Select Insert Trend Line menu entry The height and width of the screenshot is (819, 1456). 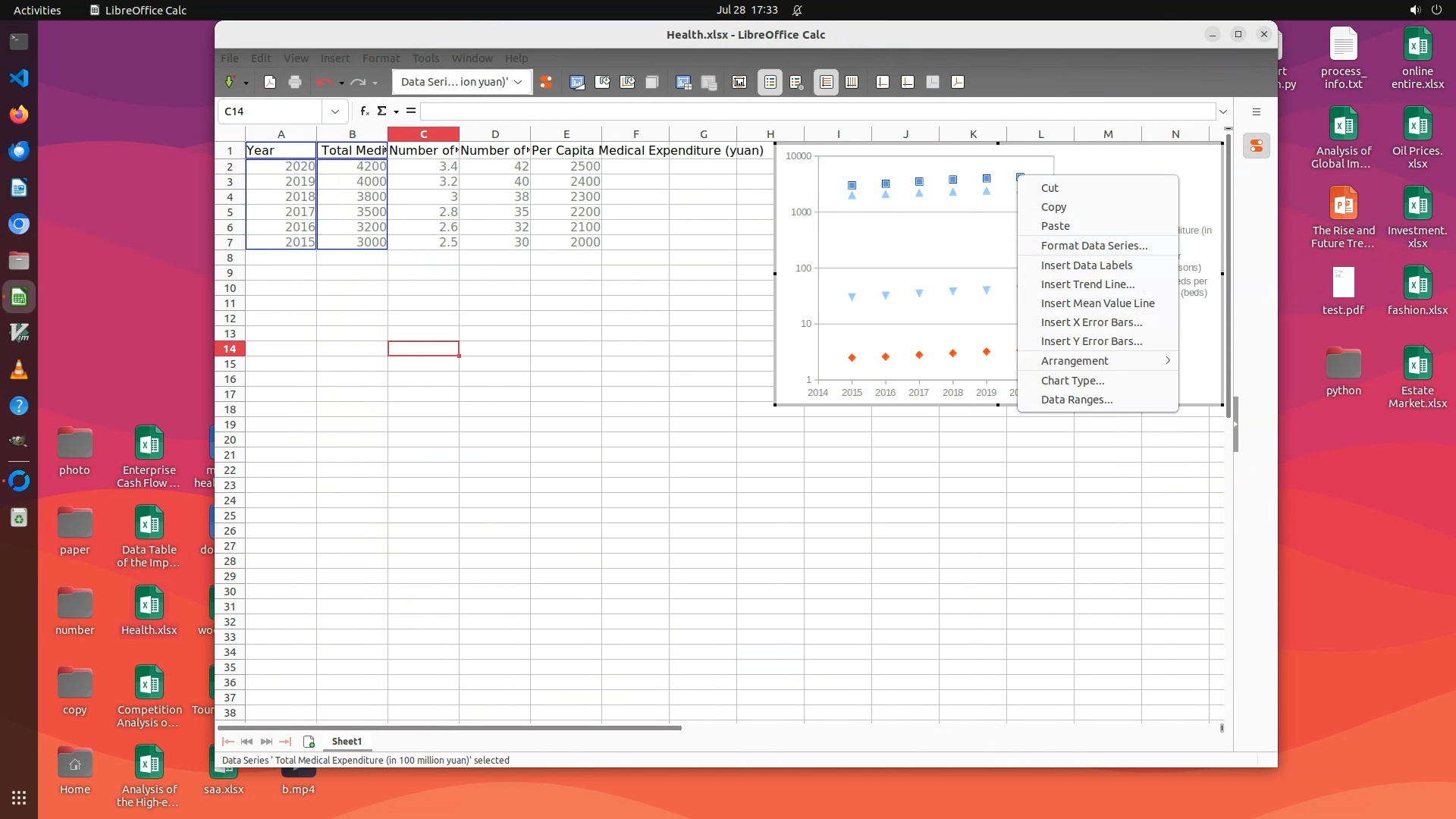[1087, 284]
